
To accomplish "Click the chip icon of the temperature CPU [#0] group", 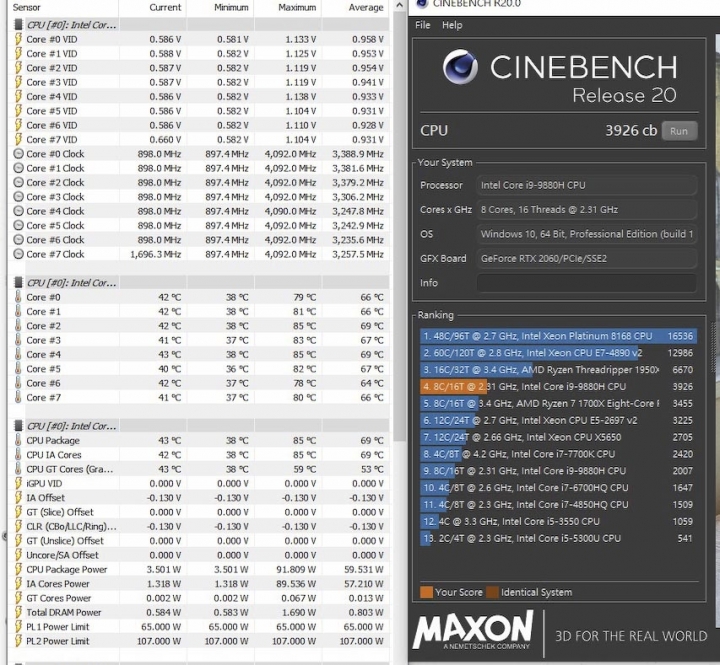I will point(18,282).
